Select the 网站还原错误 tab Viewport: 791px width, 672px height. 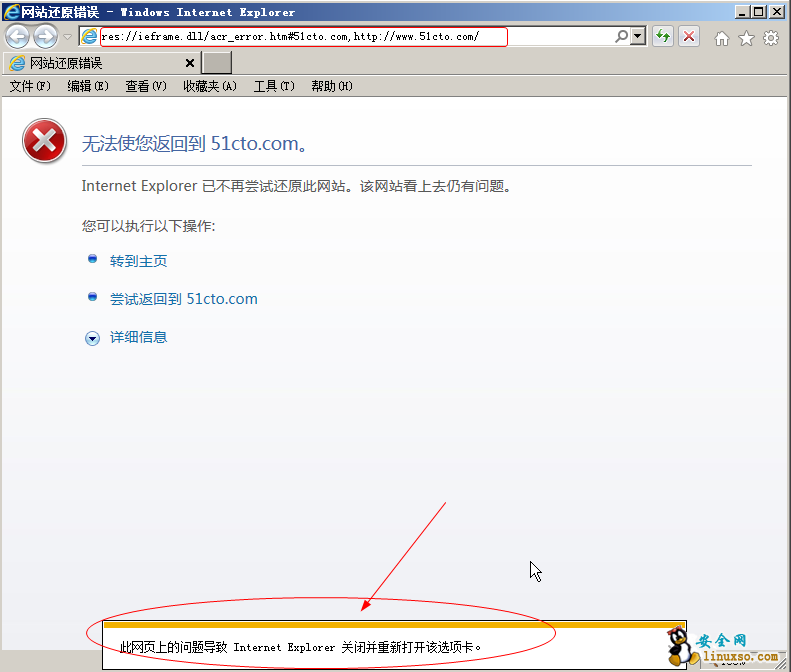pyautogui.click(x=101, y=63)
